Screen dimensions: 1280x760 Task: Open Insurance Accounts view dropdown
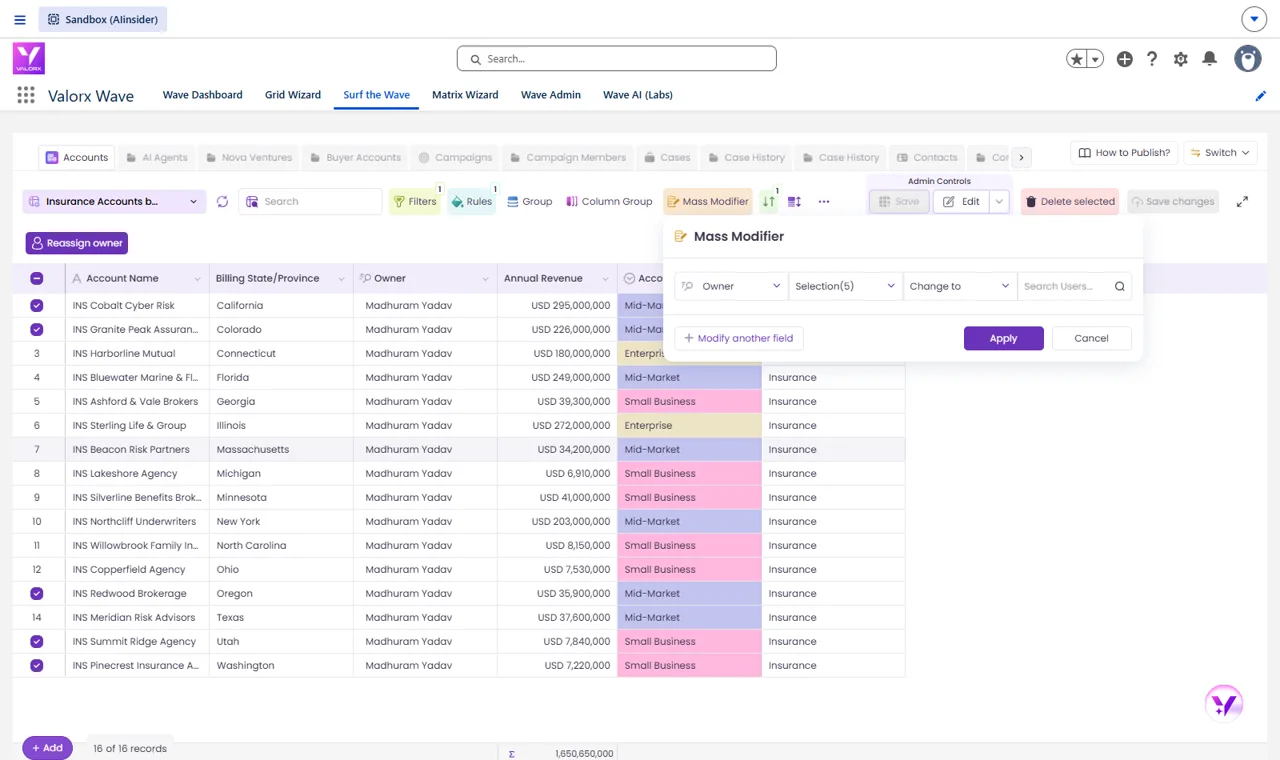114,201
